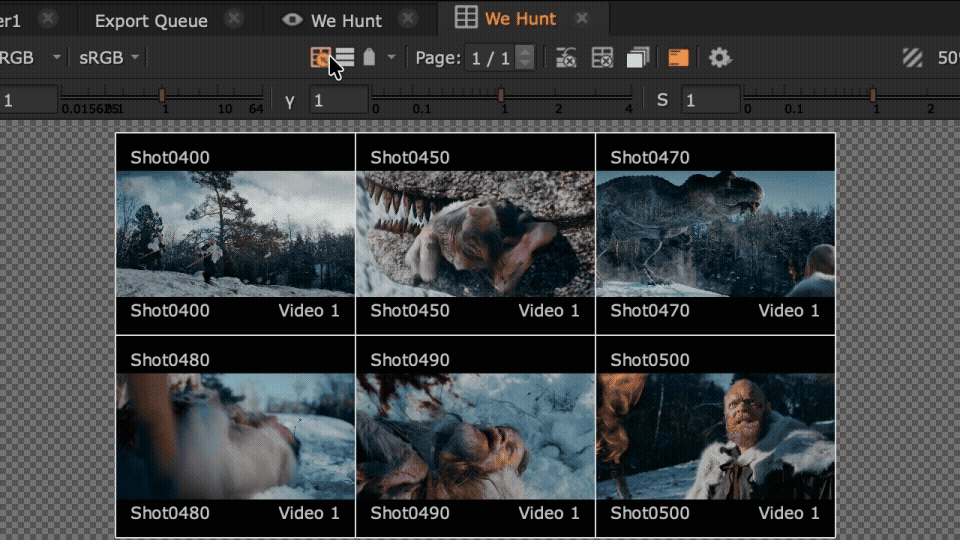Viewport: 960px width, 540px height.
Task: Close the We Hunt viewer tab
Action: [408, 19]
